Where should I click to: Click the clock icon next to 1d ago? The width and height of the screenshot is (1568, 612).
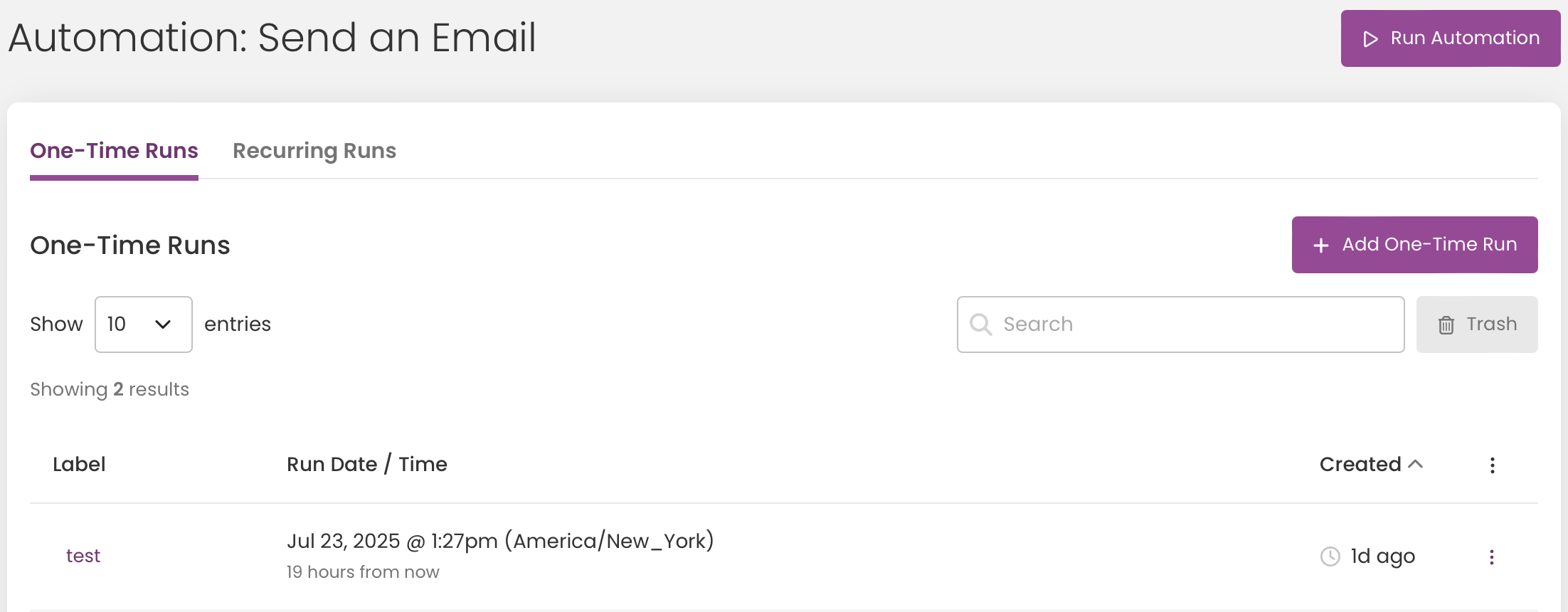pyautogui.click(x=1330, y=556)
